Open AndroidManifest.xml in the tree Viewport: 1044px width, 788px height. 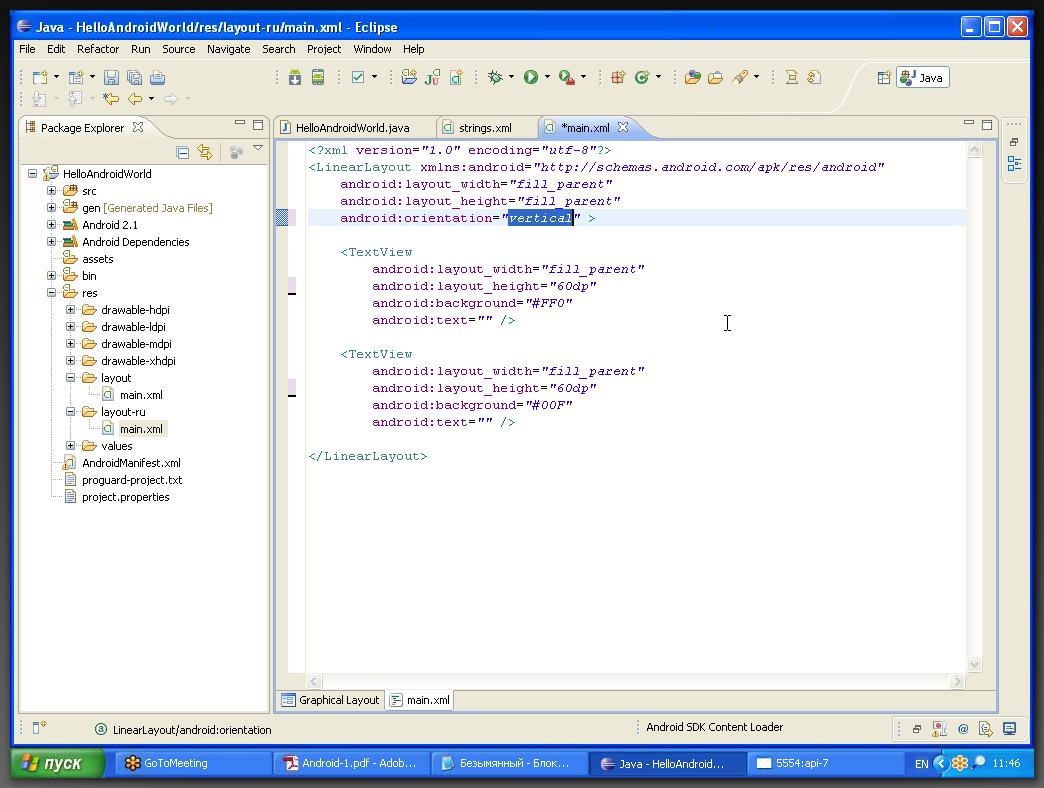tap(131, 463)
